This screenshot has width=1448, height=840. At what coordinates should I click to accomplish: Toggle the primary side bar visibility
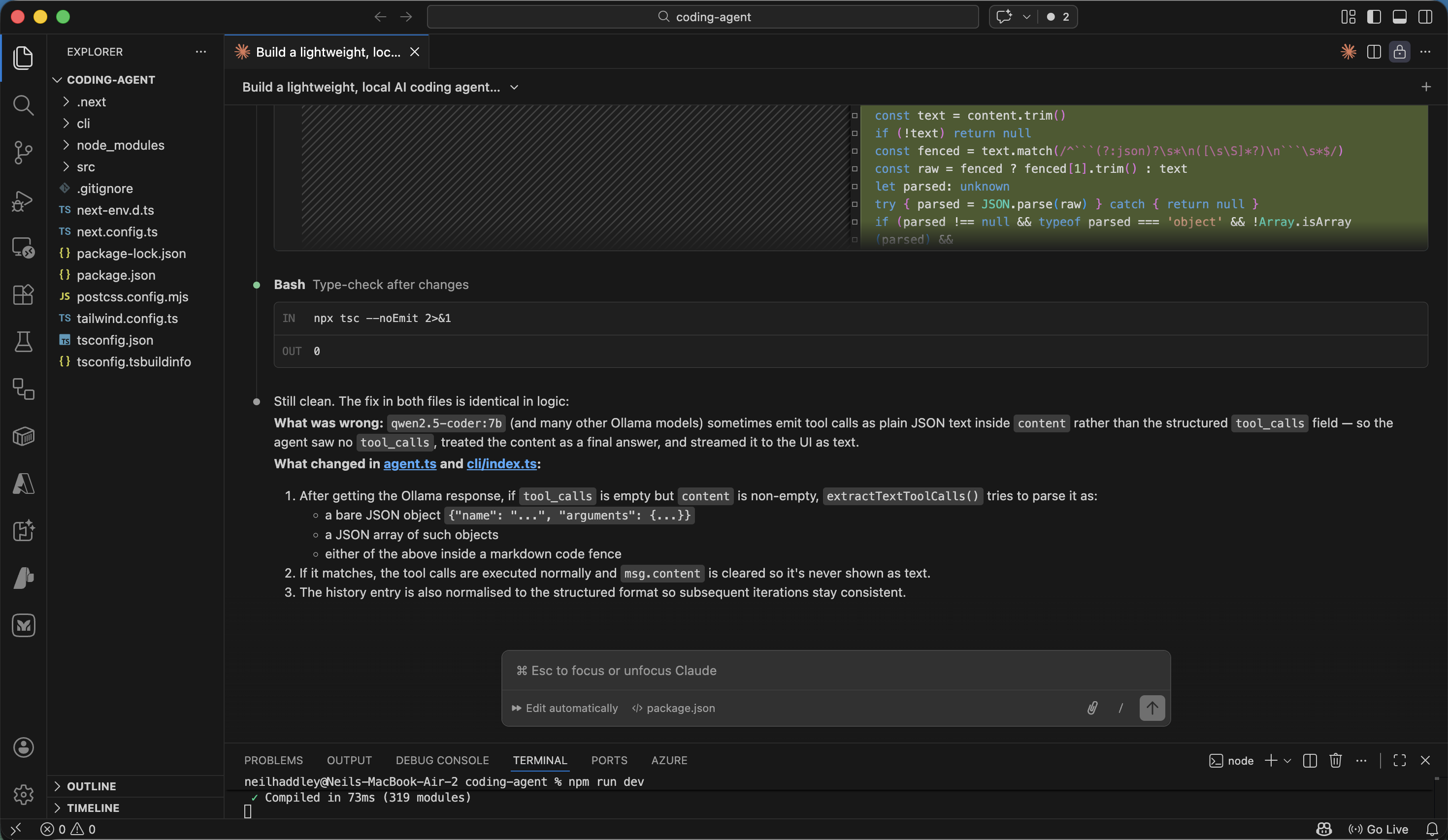[1374, 17]
